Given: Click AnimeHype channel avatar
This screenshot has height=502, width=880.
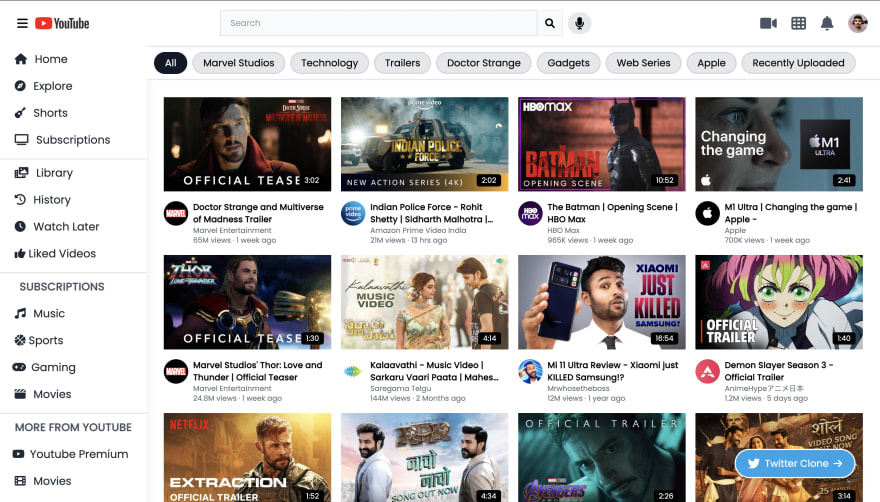Looking at the screenshot, I should coord(707,372).
